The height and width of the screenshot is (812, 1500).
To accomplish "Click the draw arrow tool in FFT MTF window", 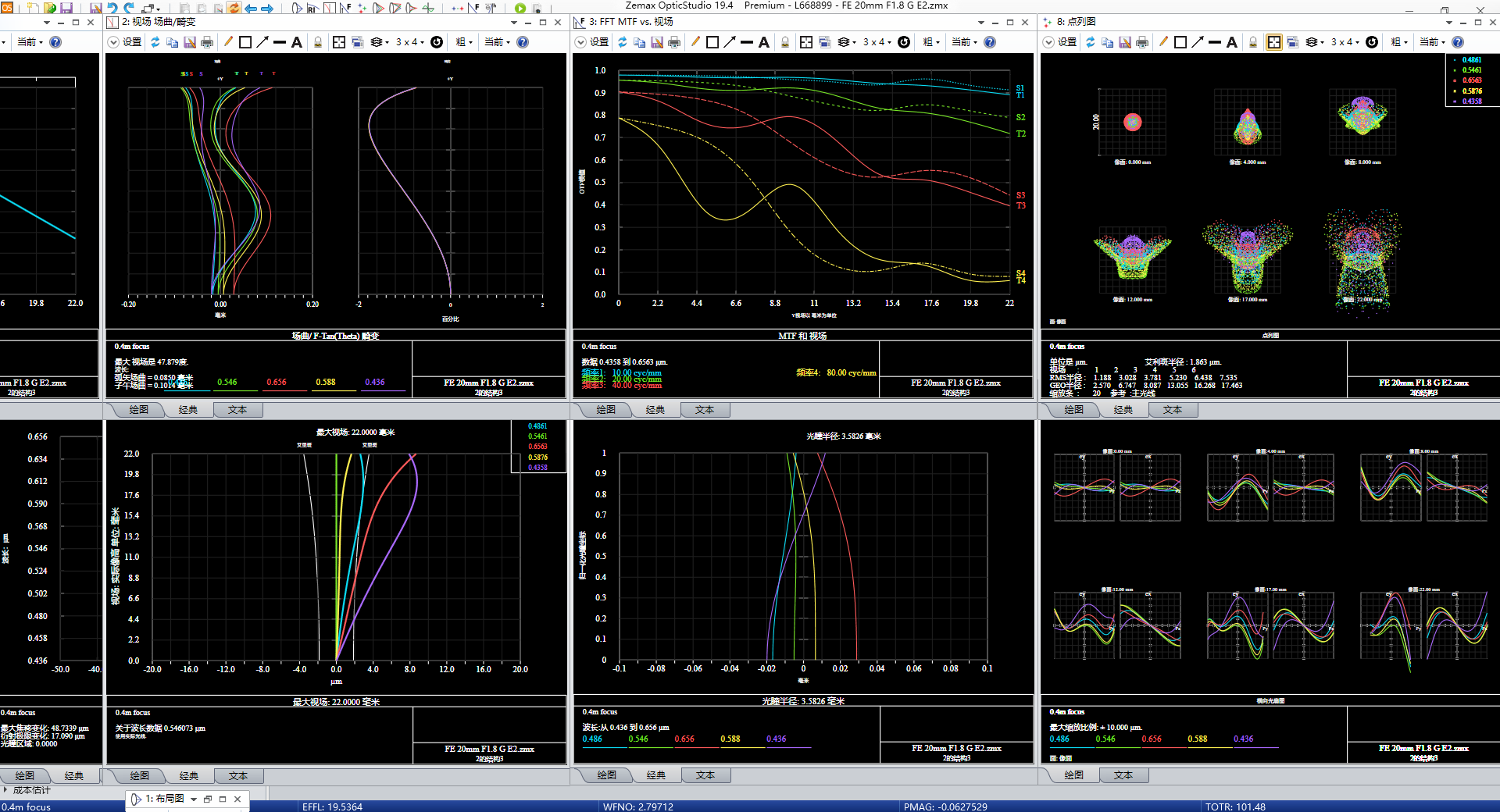I will coord(730,42).
